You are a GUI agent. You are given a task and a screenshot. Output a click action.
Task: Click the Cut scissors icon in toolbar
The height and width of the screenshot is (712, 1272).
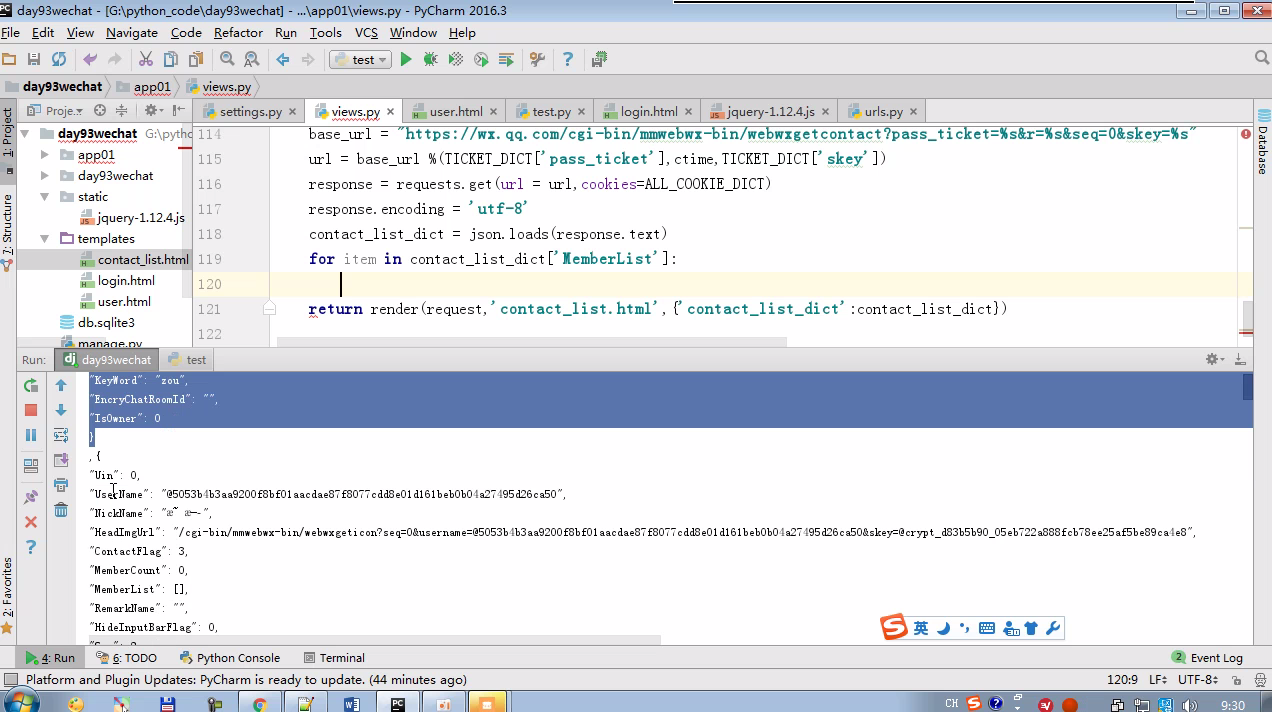coord(145,60)
